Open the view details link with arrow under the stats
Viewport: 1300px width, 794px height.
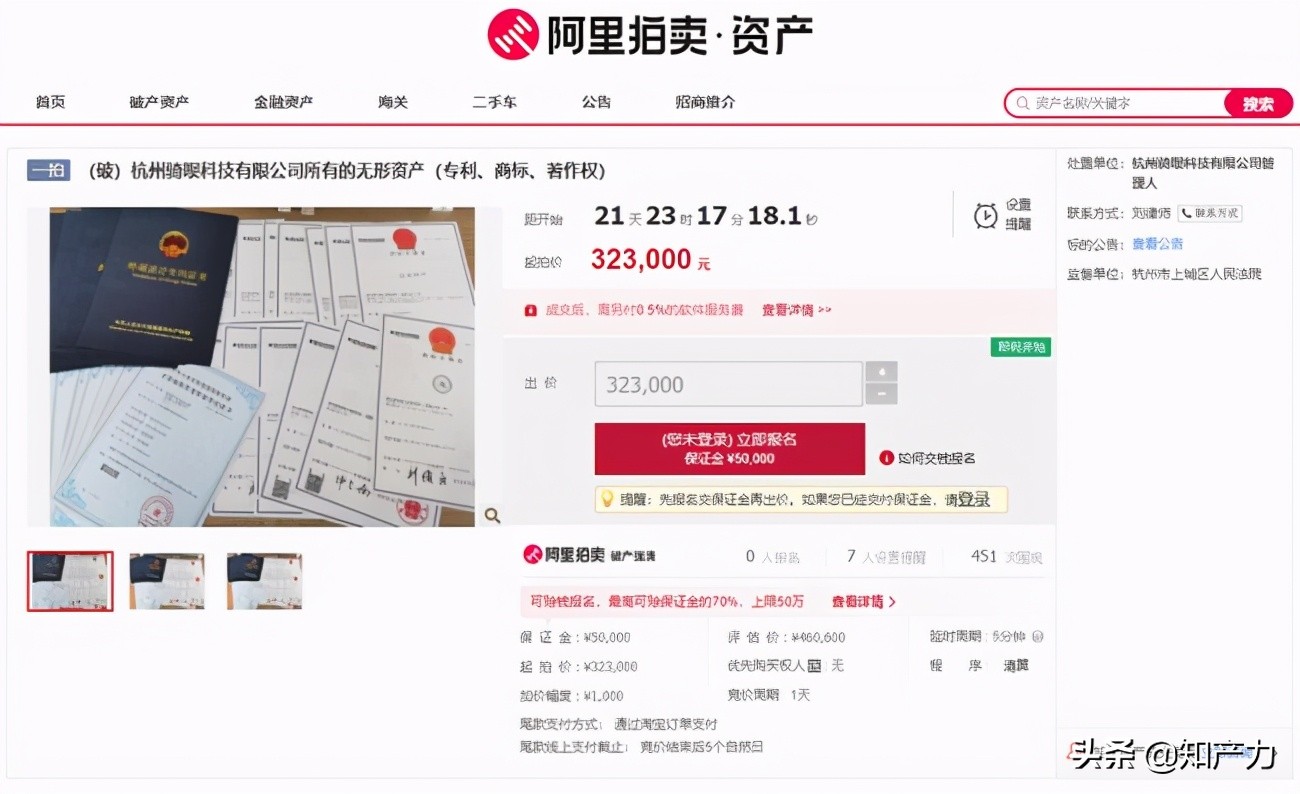[863, 602]
